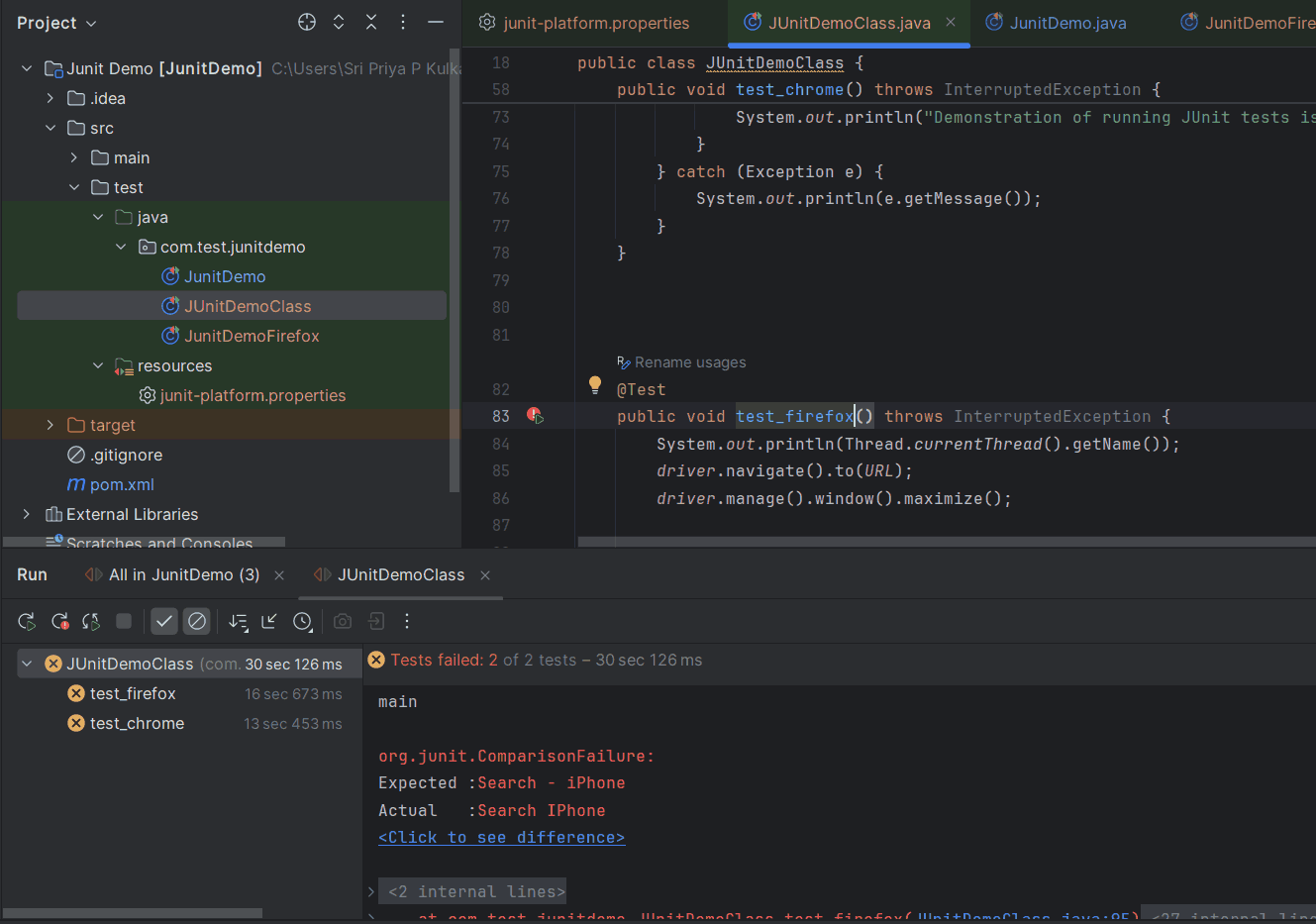Click the Select Opened File locate icon
The height and width of the screenshot is (924, 1316).
[x=307, y=22]
